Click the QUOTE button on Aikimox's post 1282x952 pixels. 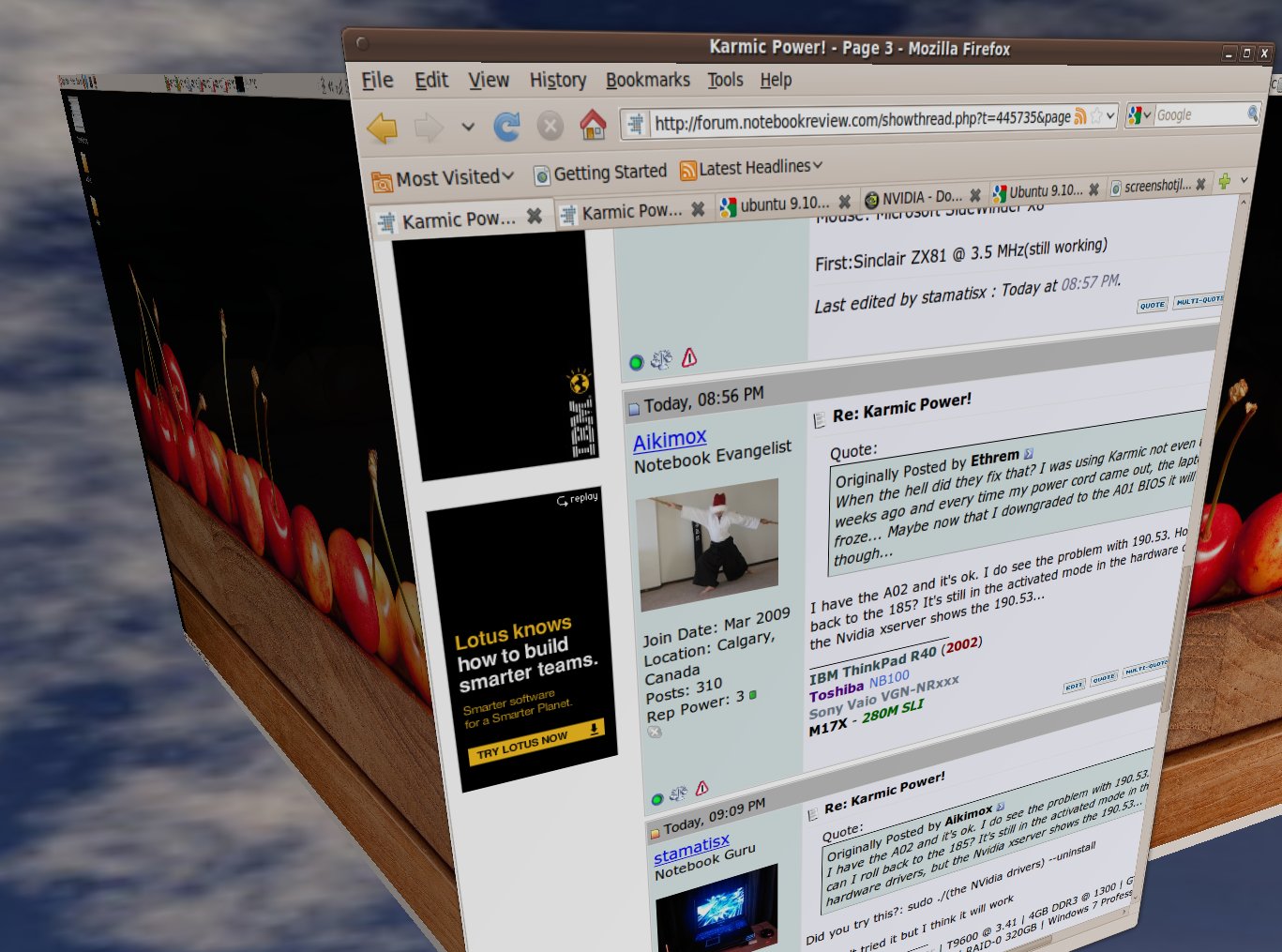coord(1104,677)
